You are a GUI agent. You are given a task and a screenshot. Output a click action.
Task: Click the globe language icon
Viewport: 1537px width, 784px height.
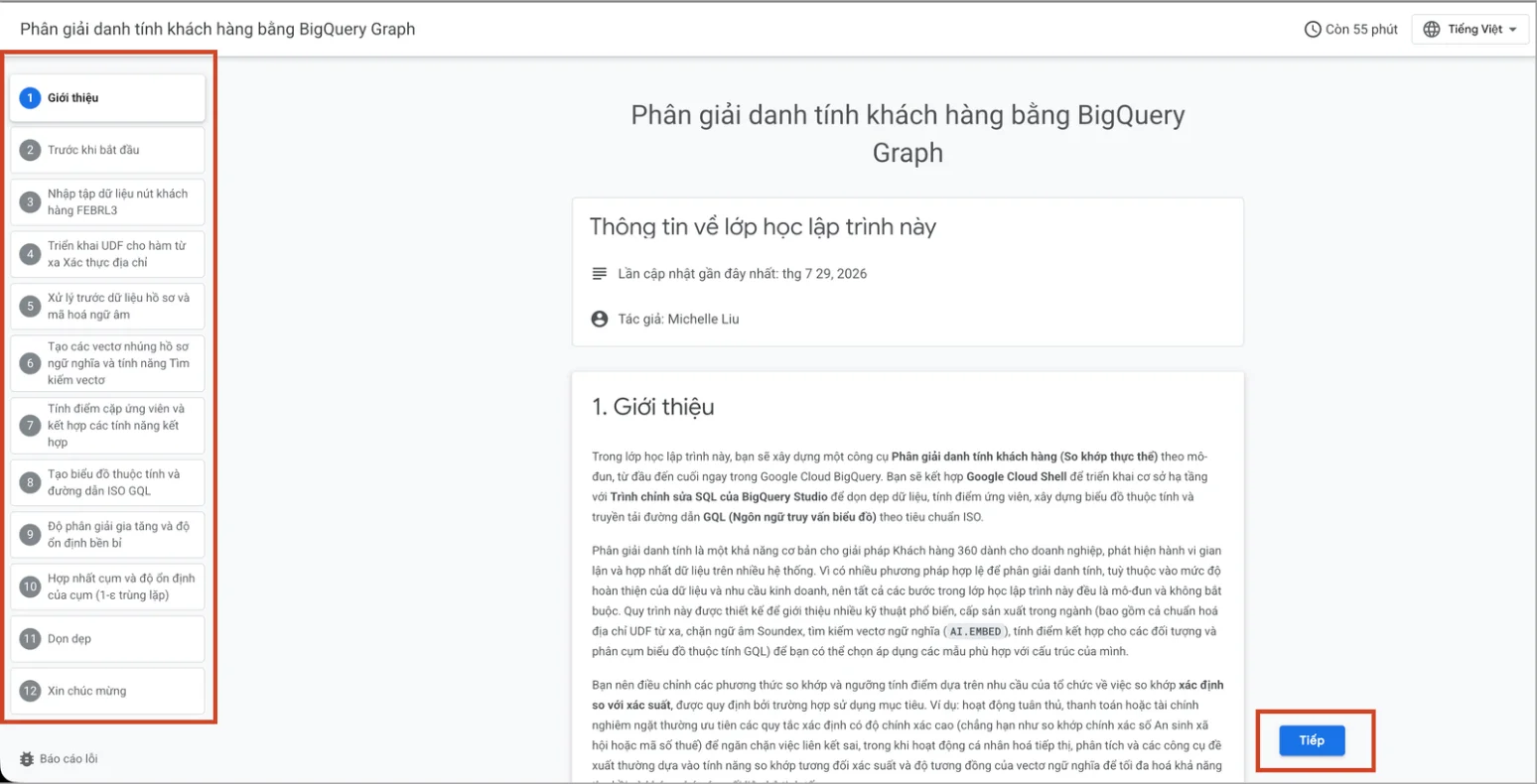tap(1432, 30)
